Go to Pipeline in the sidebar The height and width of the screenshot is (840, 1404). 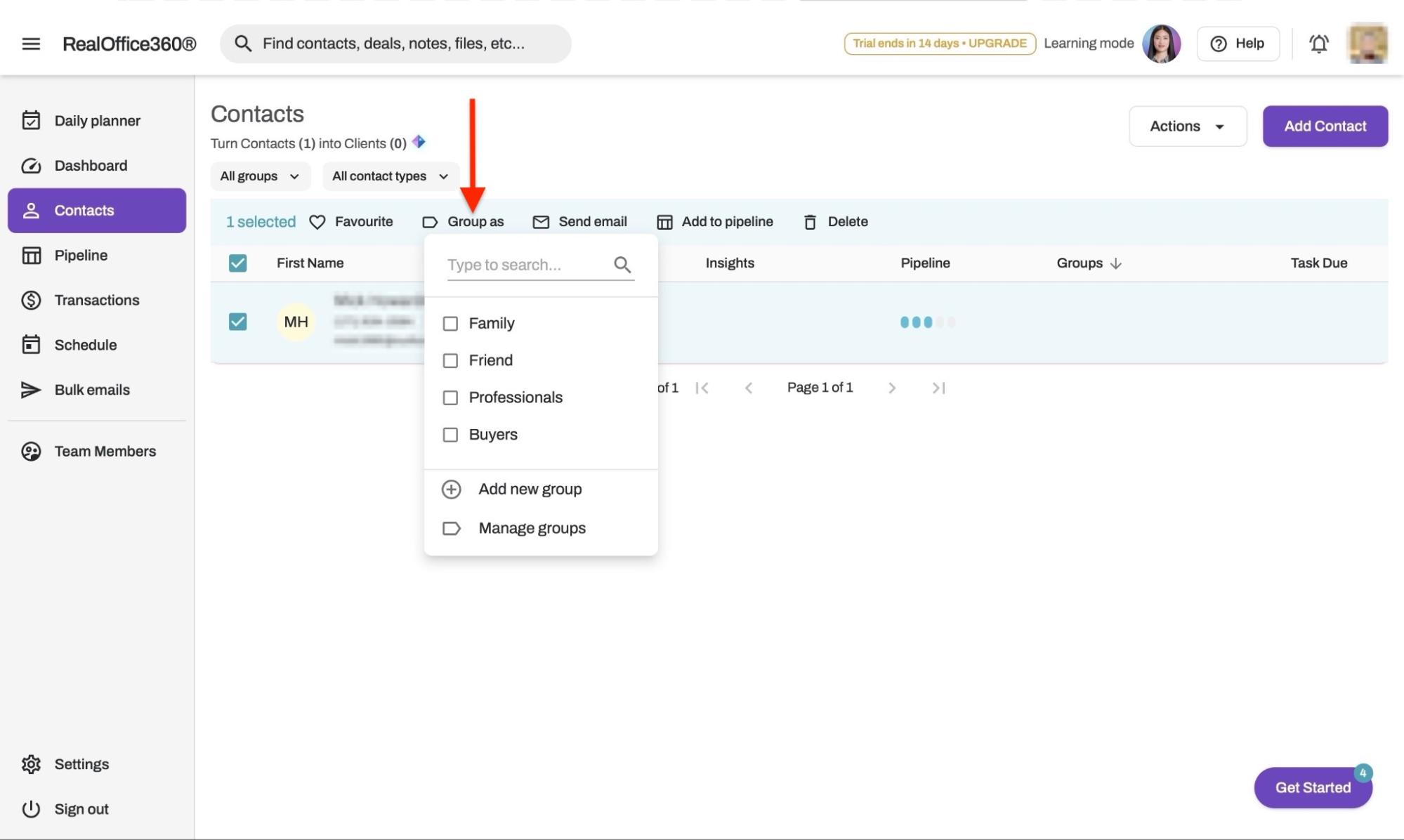tap(81, 256)
